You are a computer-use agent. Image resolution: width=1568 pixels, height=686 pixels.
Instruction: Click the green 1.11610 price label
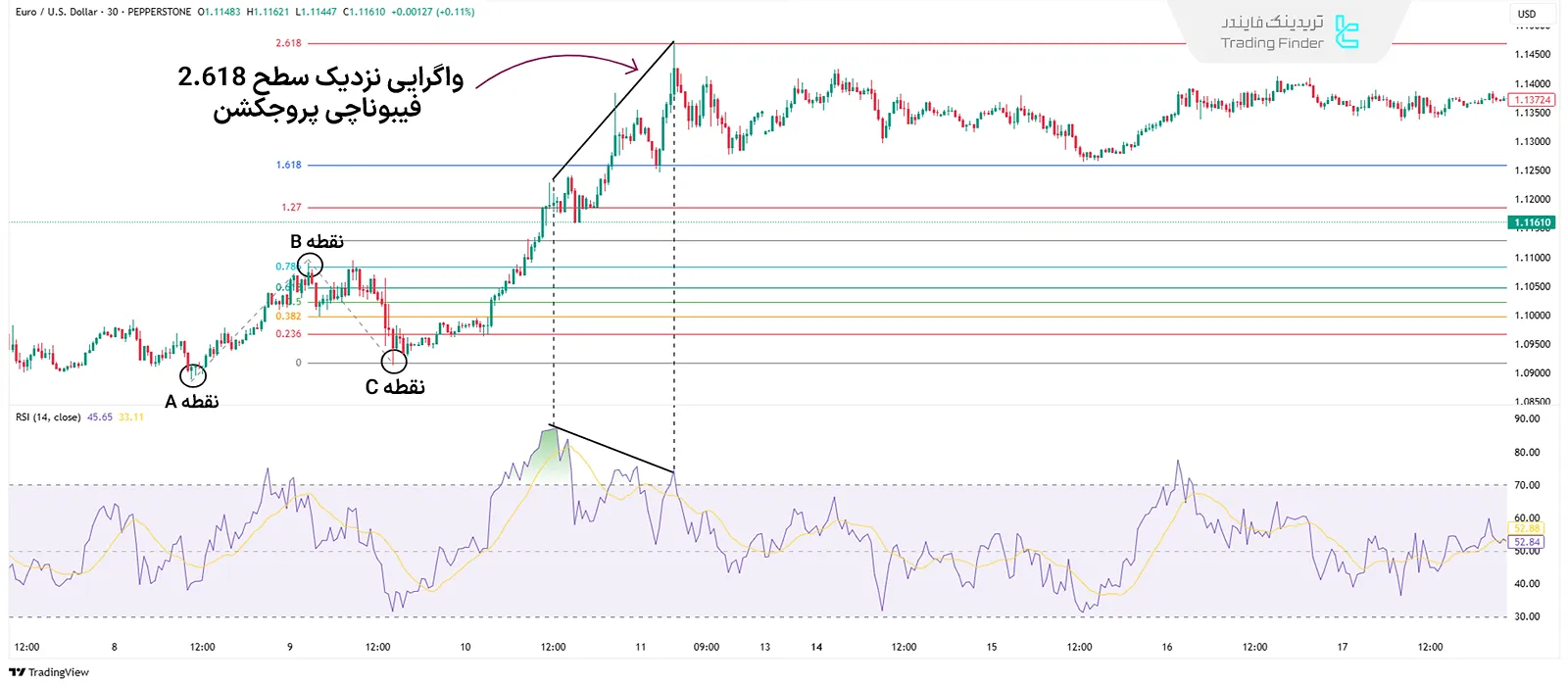tap(1533, 222)
